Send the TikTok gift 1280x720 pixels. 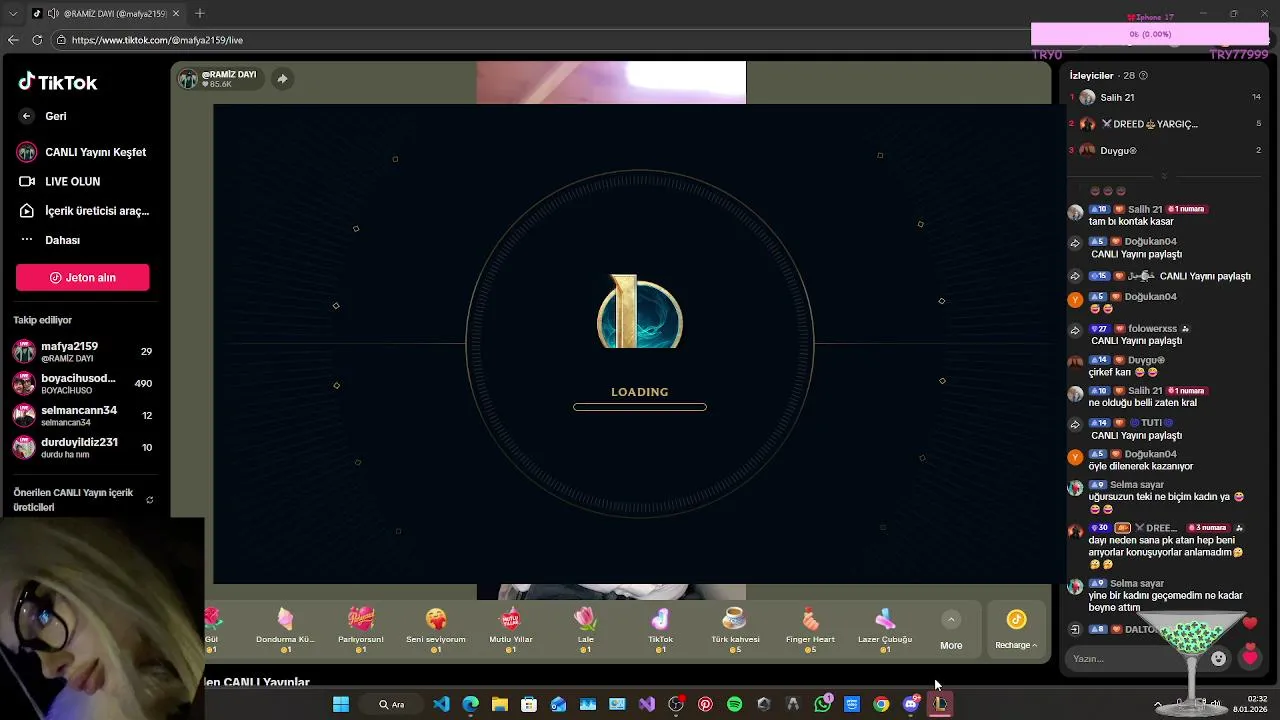[660, 630]
